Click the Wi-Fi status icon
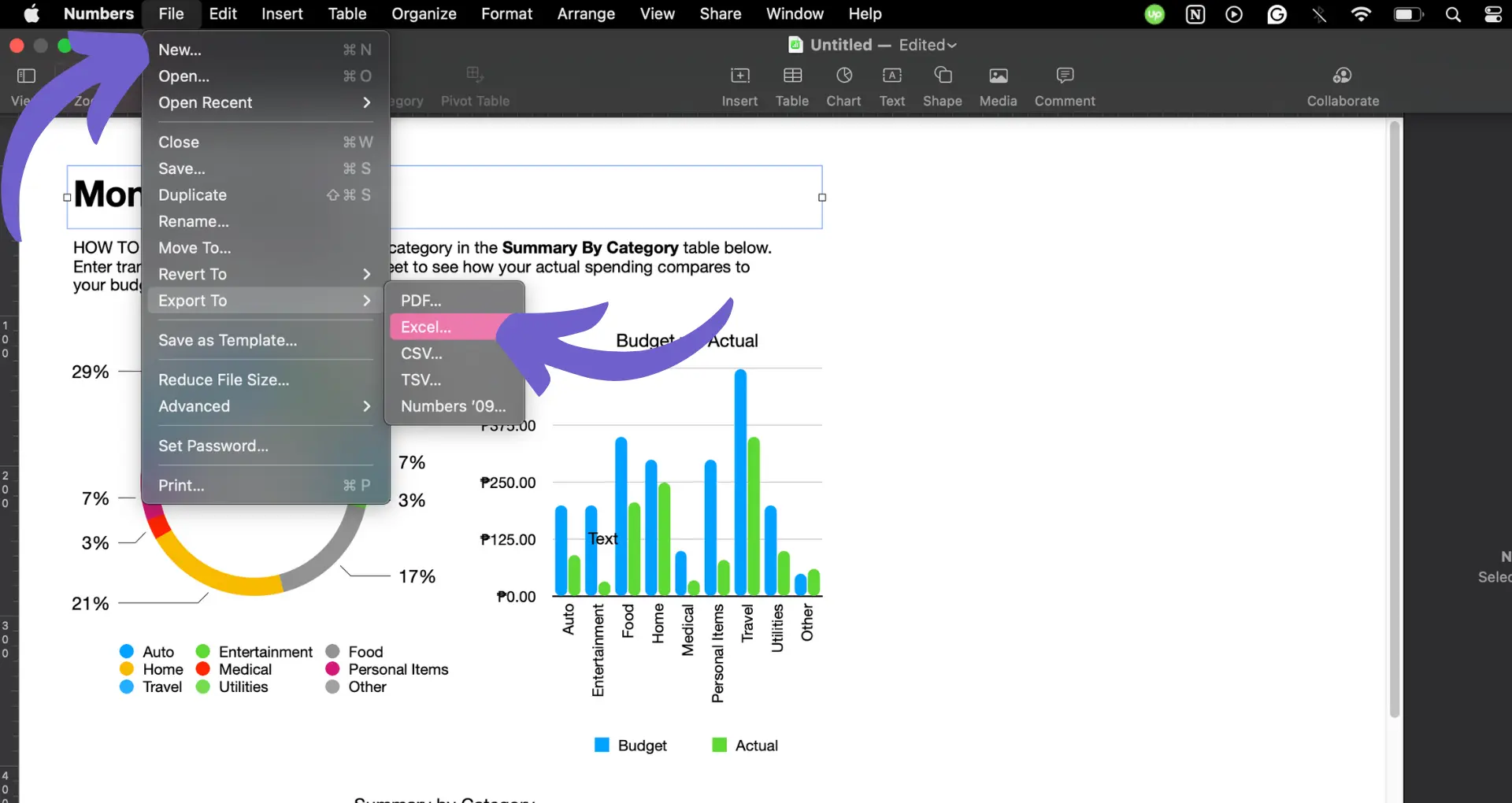 1361,14
